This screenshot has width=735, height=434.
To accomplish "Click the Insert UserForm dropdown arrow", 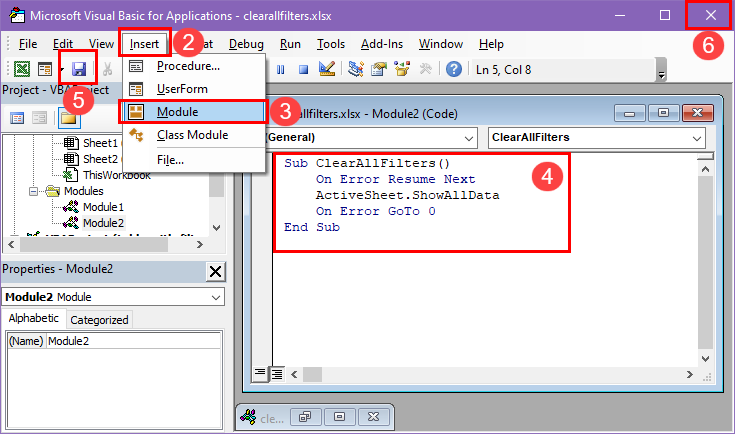I will tap(61, 69).
